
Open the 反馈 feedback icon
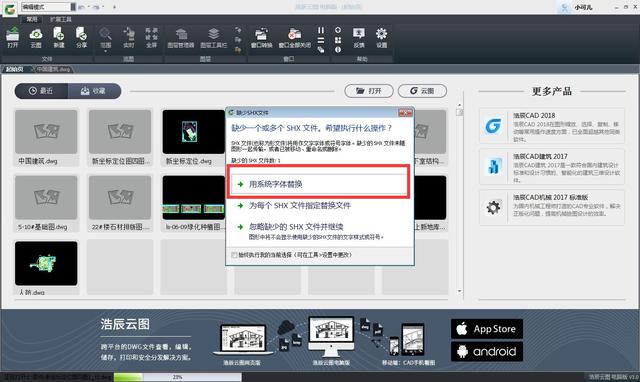tap(359, 38)
